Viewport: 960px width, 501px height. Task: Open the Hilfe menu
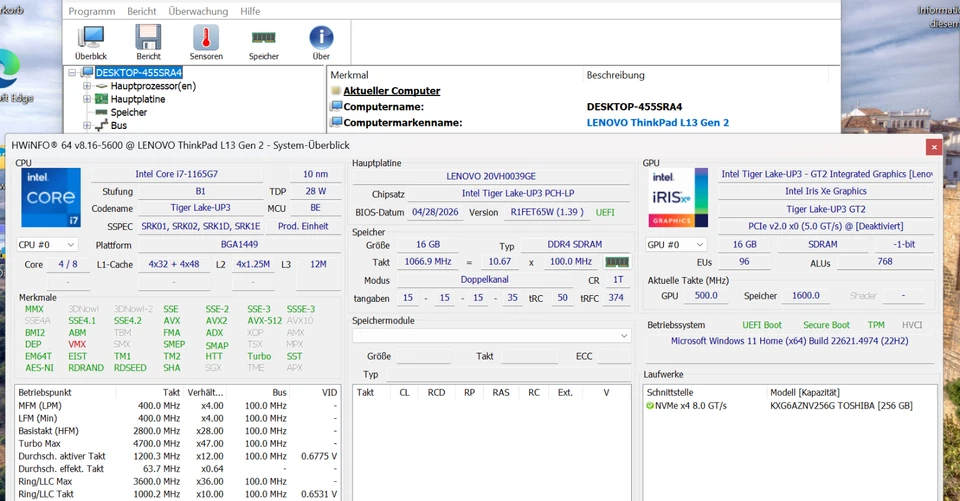pos(250,11)
